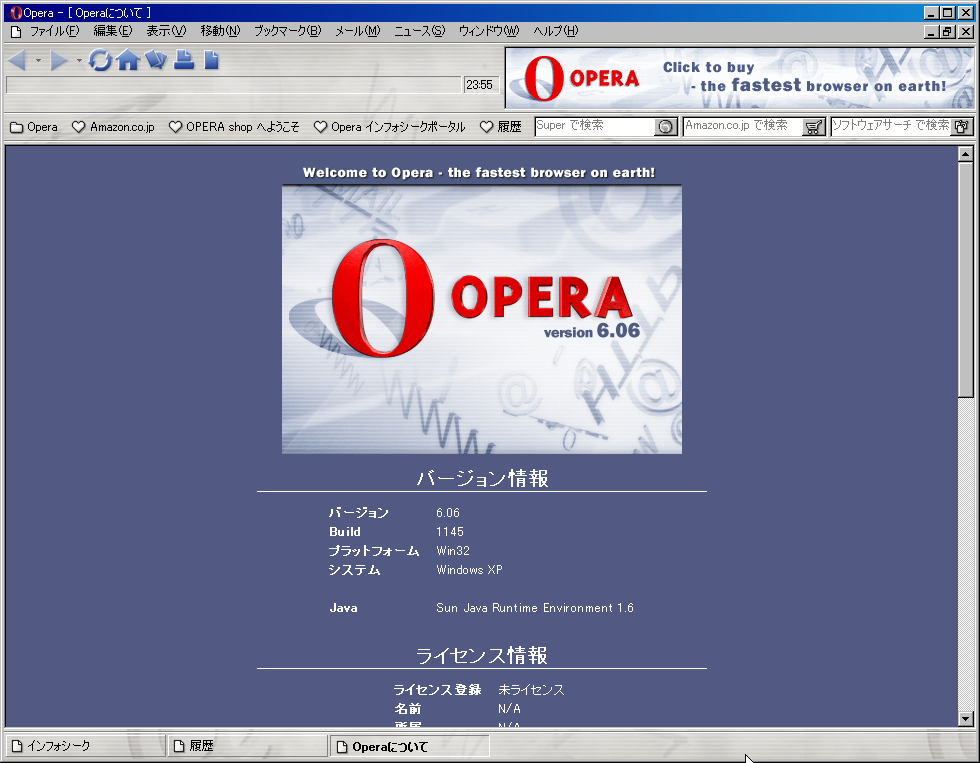Click the Amazon.co.jp で検索 search field

click(742, 126)
